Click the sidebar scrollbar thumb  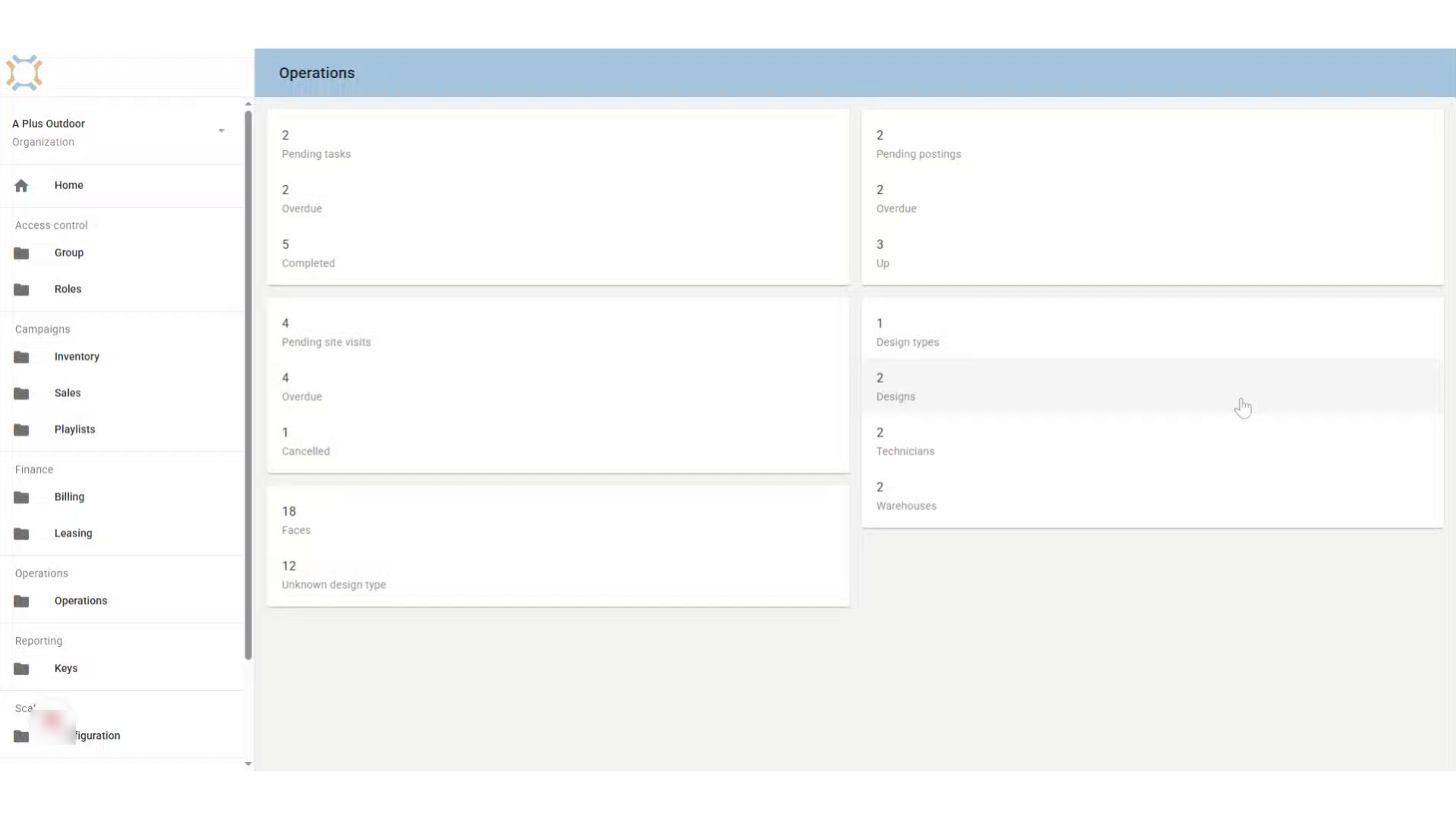248,385
